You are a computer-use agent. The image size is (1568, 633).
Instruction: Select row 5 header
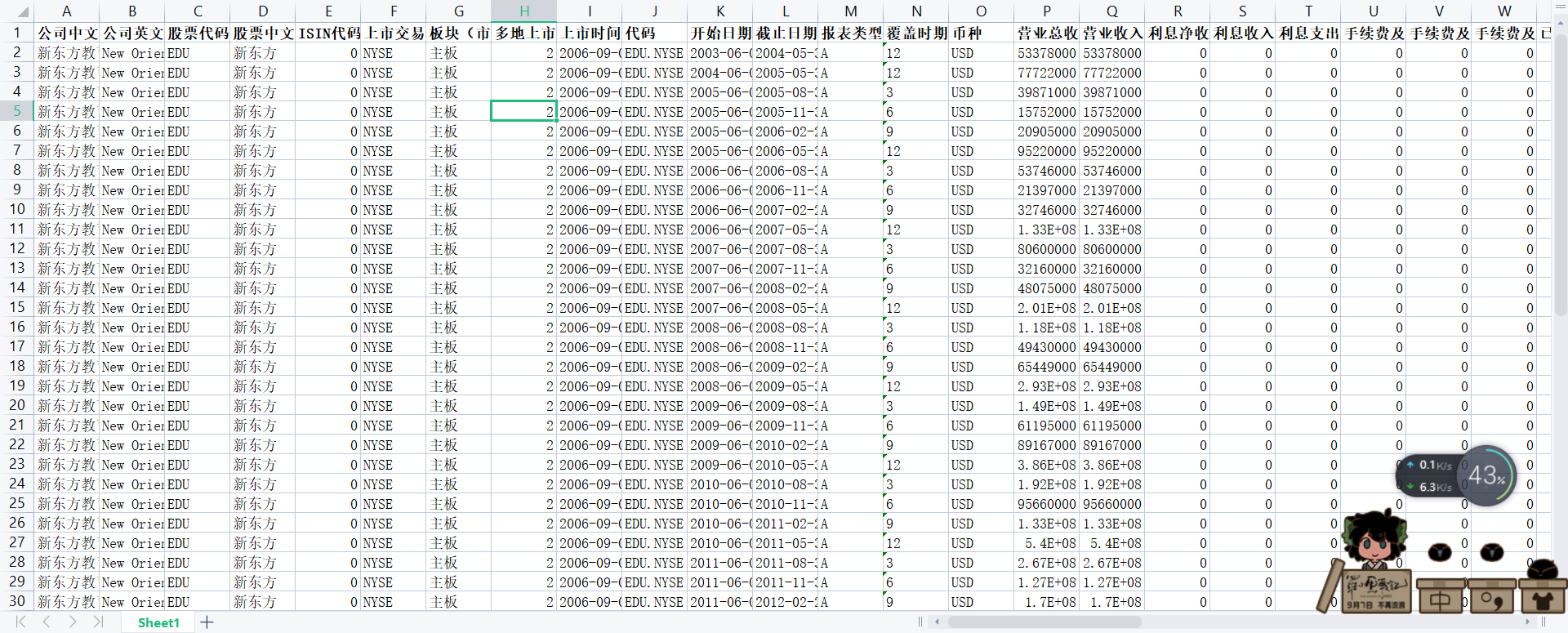tap(16, 111)
